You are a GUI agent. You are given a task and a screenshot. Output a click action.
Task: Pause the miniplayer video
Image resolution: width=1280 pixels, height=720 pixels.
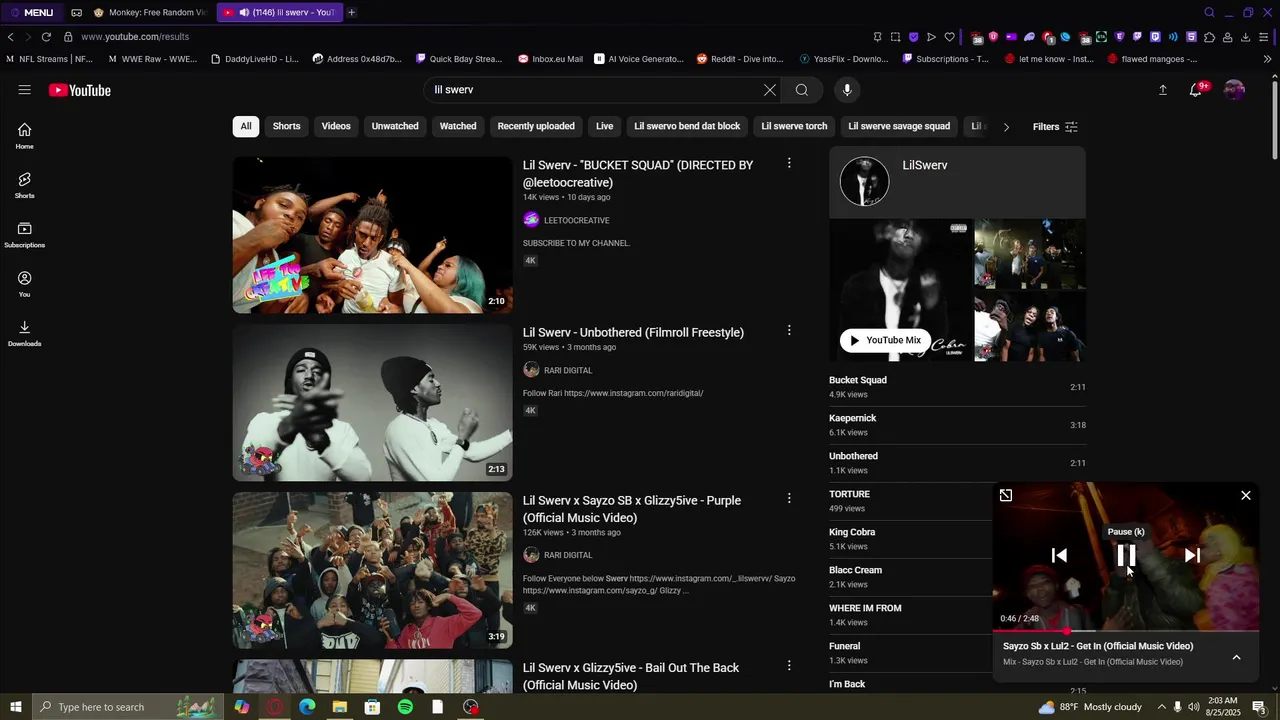pyautogui.click(x=1126, y=555)
